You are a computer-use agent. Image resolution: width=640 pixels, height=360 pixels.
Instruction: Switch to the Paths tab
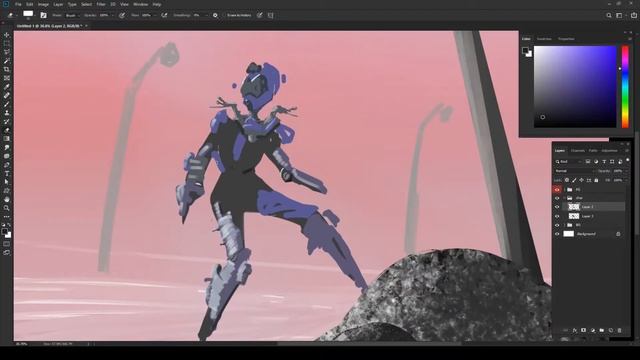pos(593,151)
